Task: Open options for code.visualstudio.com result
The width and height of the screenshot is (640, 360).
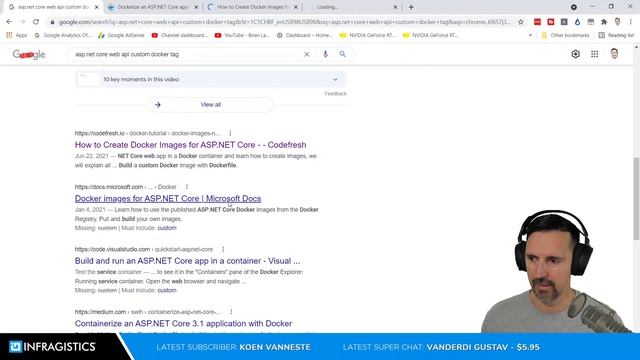Action: tap(223, 249)
